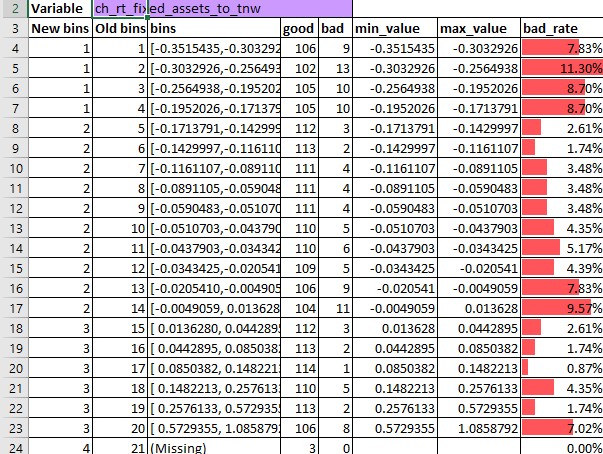Select bins cell starting [ 0.1482213

[x=214, y=388]
